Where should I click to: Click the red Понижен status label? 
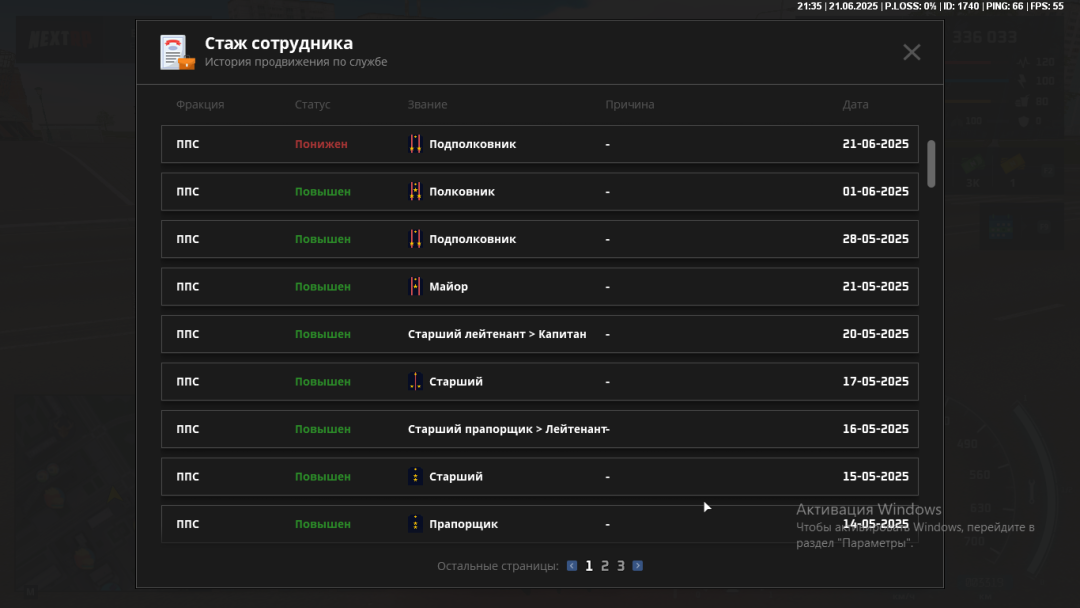click(321, 144)
